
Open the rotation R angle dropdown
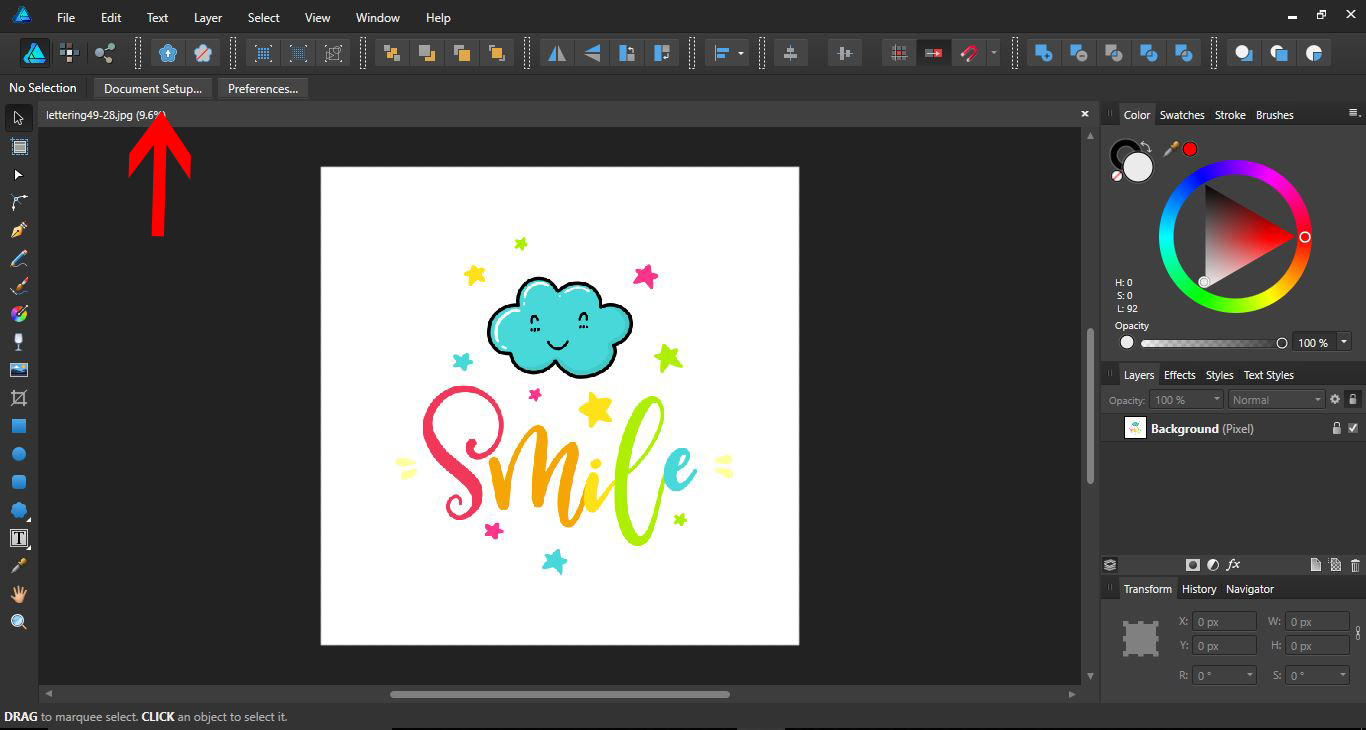click(1250, 675)
